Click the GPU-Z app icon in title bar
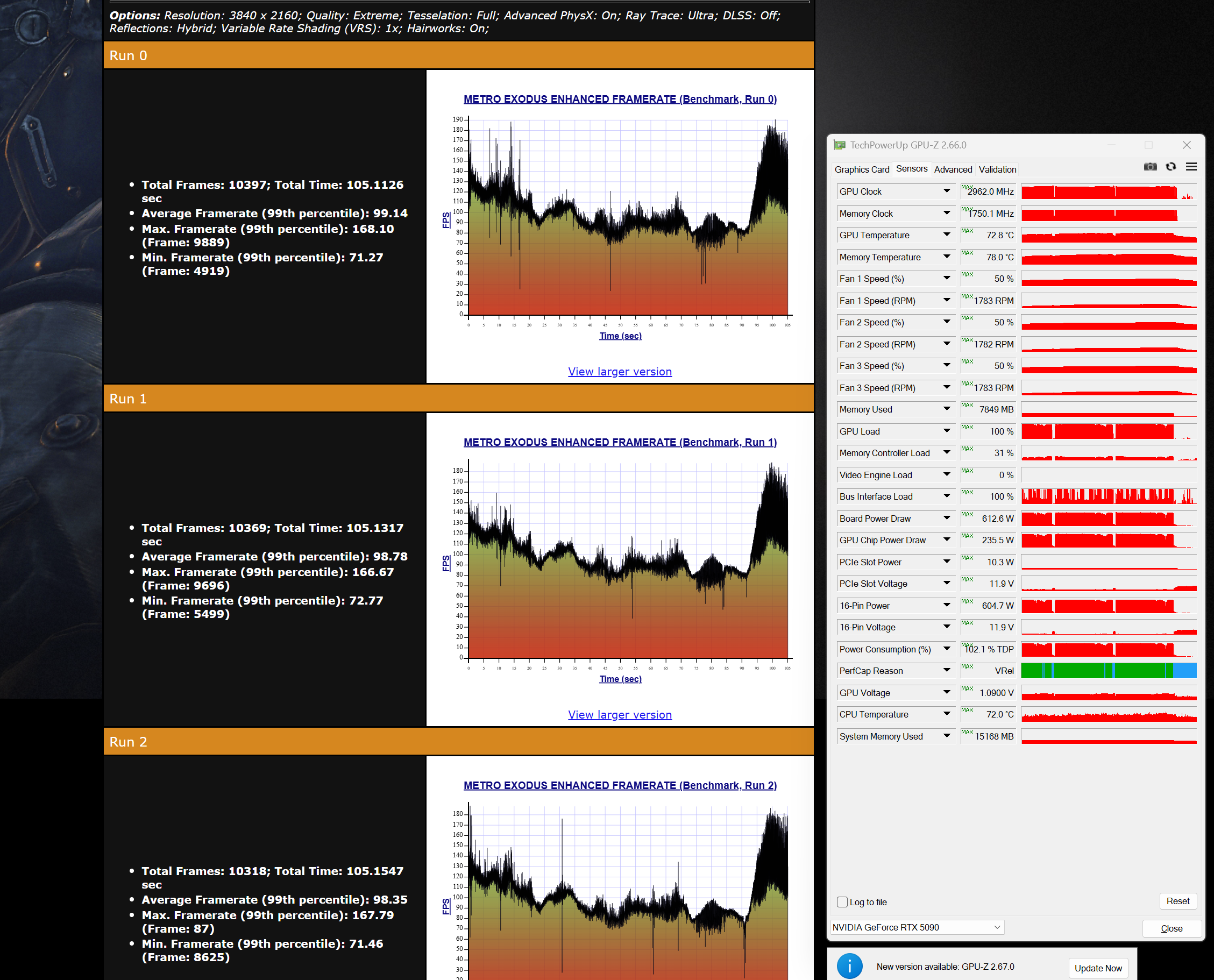1214x980 pixels. point(839,145)
